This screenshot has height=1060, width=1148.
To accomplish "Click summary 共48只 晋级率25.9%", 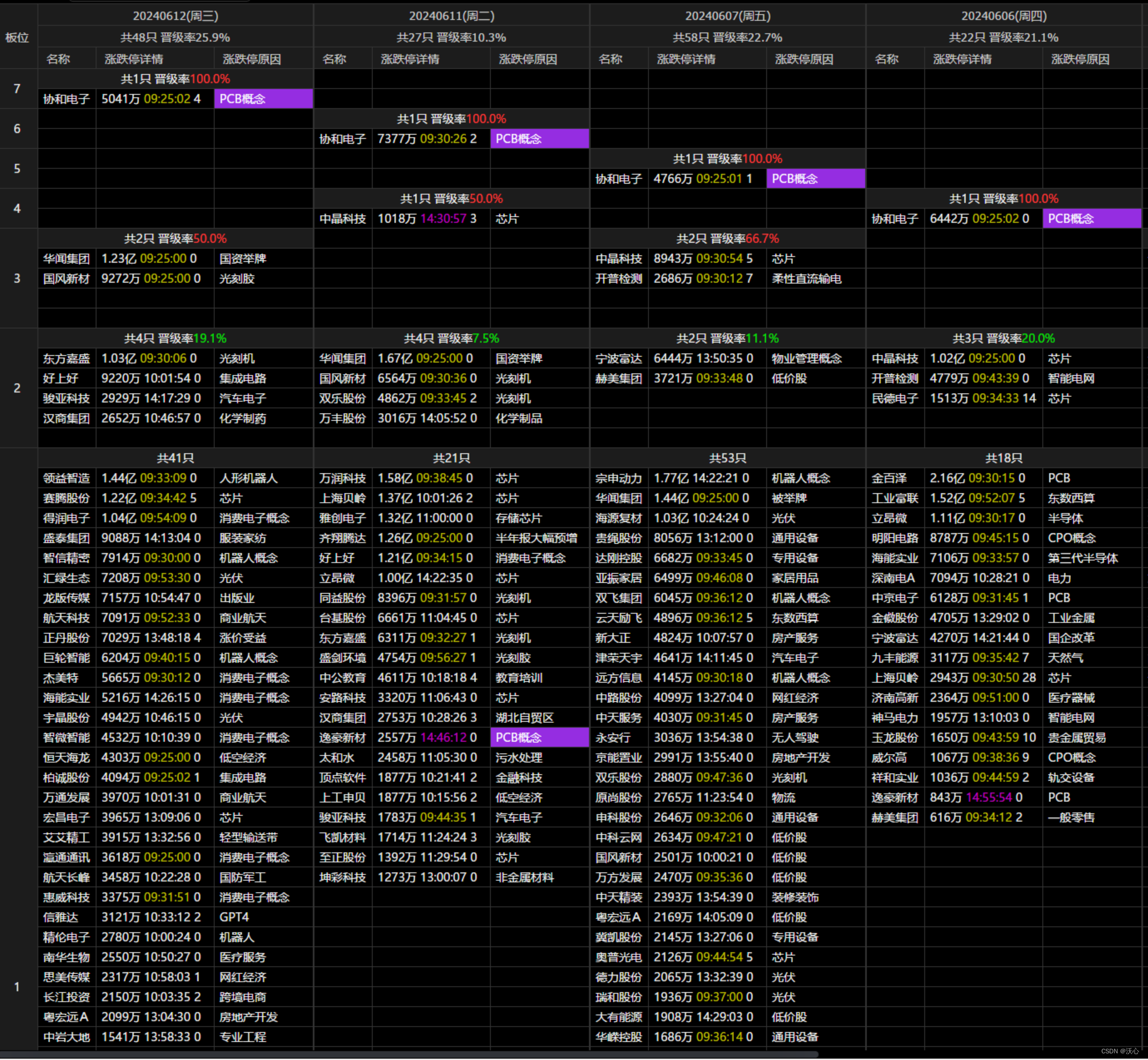I will (x=176, y=37).
